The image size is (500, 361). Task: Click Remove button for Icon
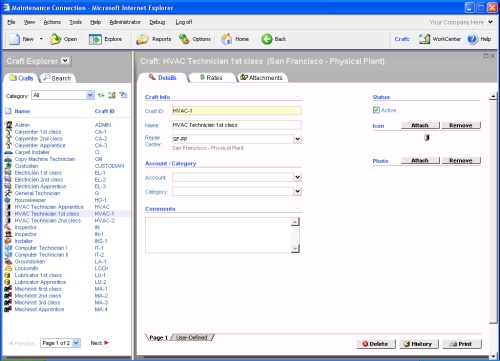click(x=461, y=125)
